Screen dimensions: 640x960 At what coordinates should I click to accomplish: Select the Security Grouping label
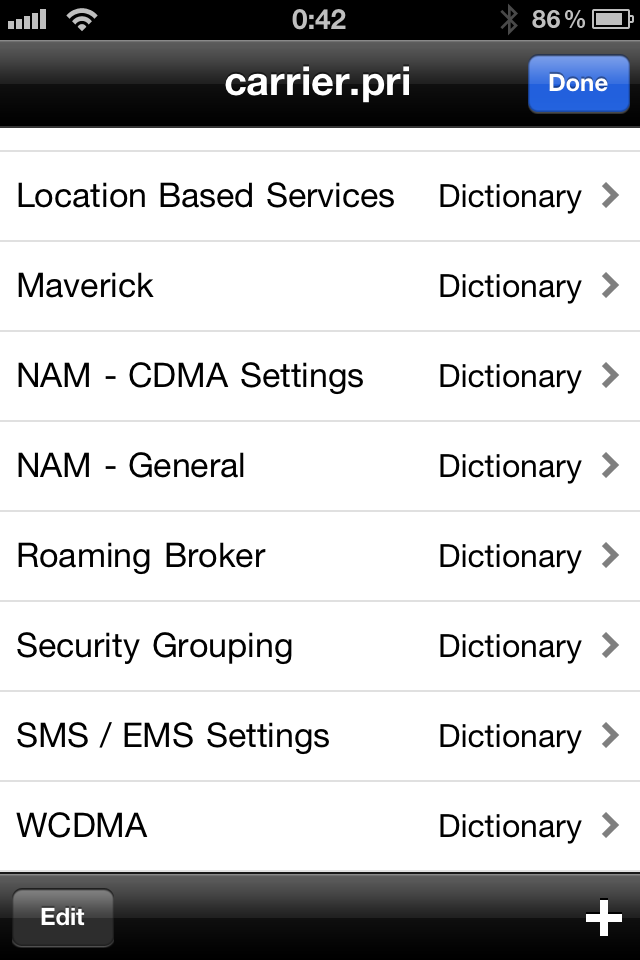point(154,647)
